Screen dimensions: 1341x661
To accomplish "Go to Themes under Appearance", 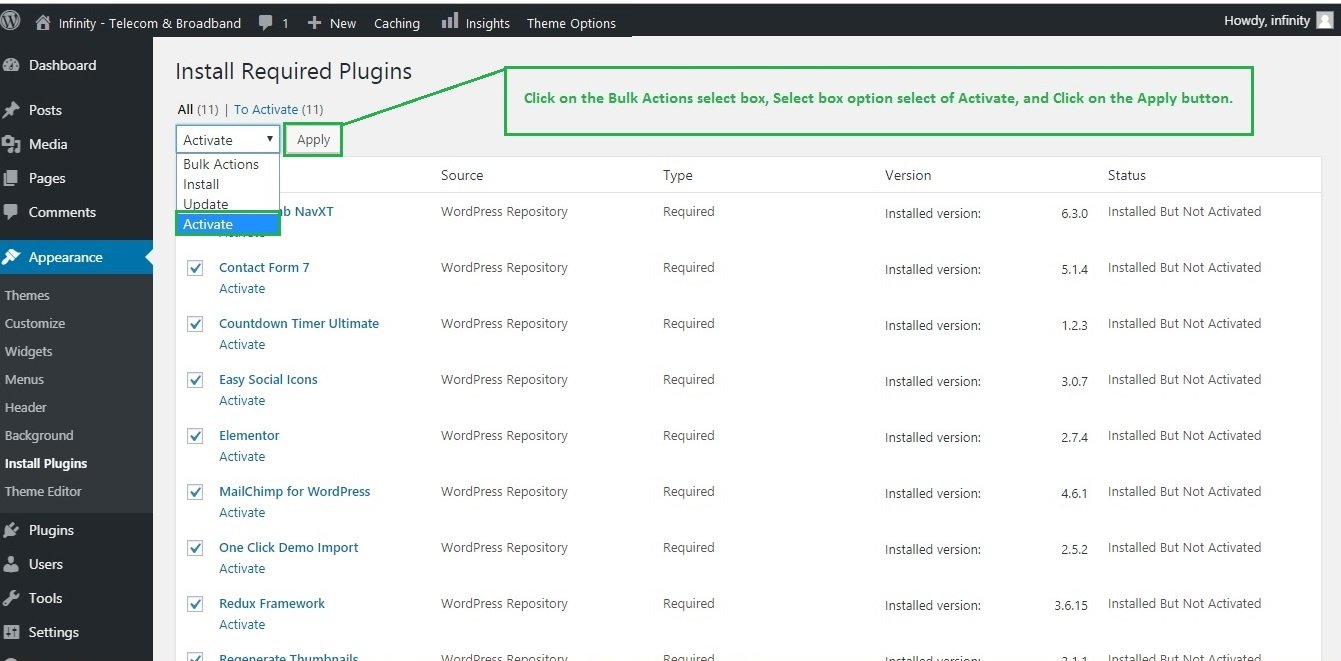I will 27,295.
